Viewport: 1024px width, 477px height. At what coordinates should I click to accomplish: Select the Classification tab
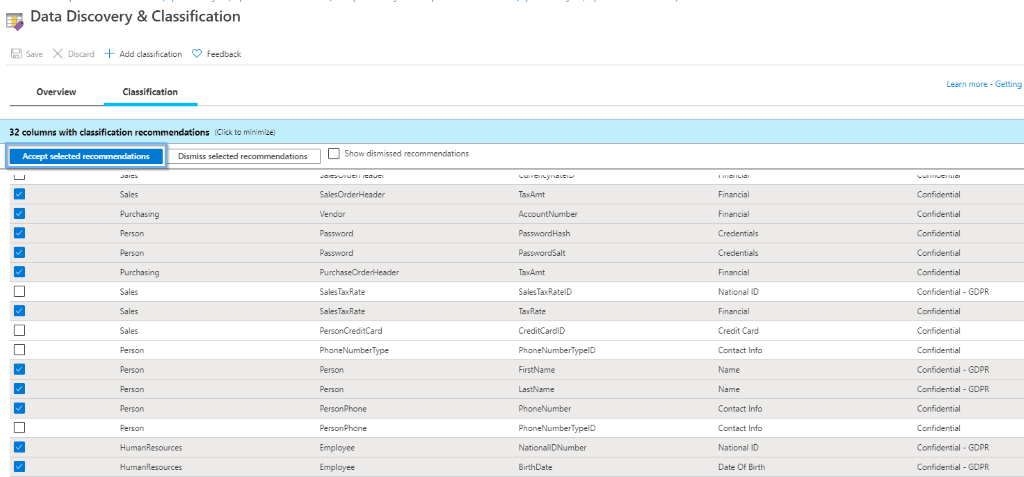click(150, 92)
